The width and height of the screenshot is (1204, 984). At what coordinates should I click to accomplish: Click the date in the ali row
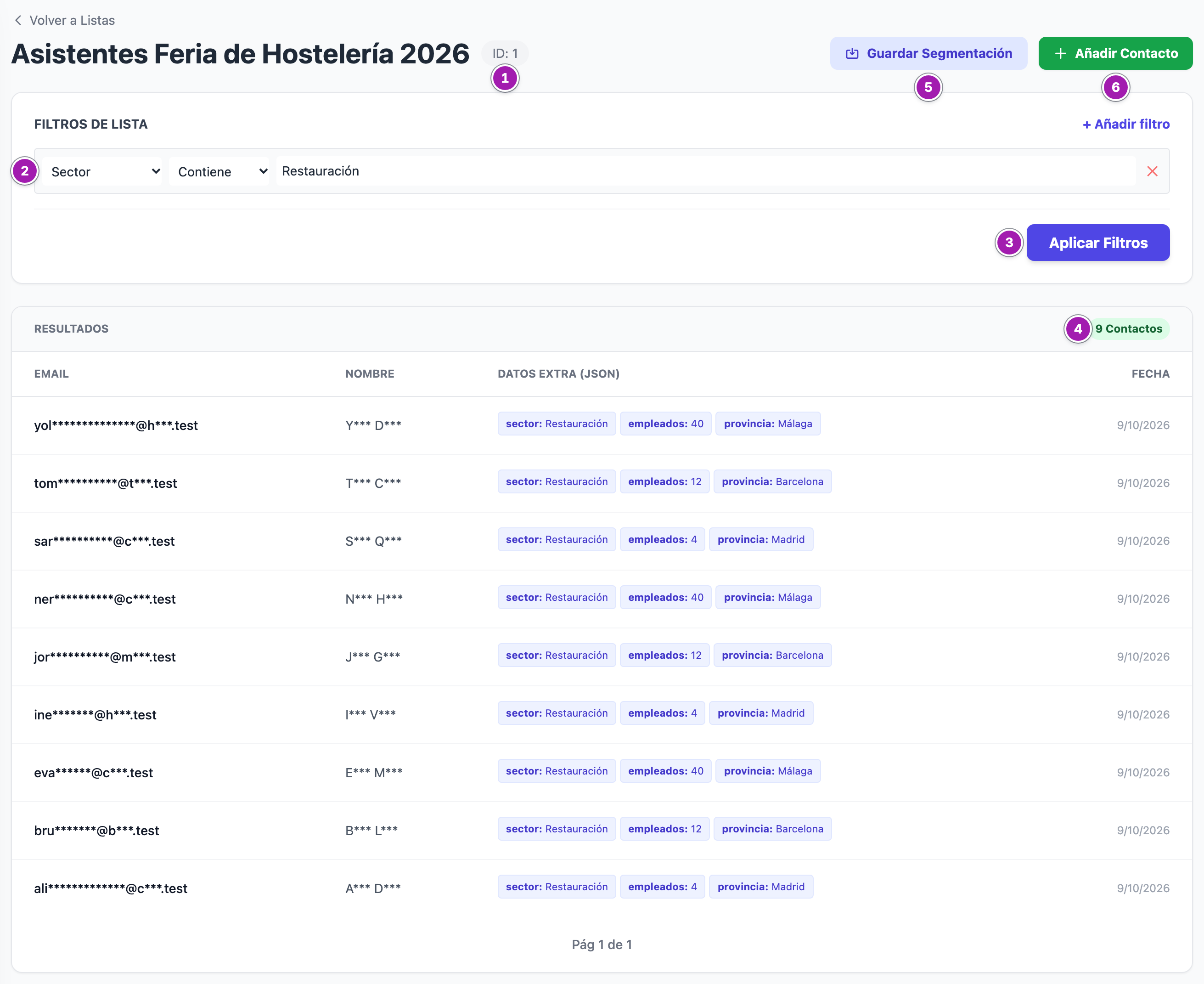tap(1143, 888)
